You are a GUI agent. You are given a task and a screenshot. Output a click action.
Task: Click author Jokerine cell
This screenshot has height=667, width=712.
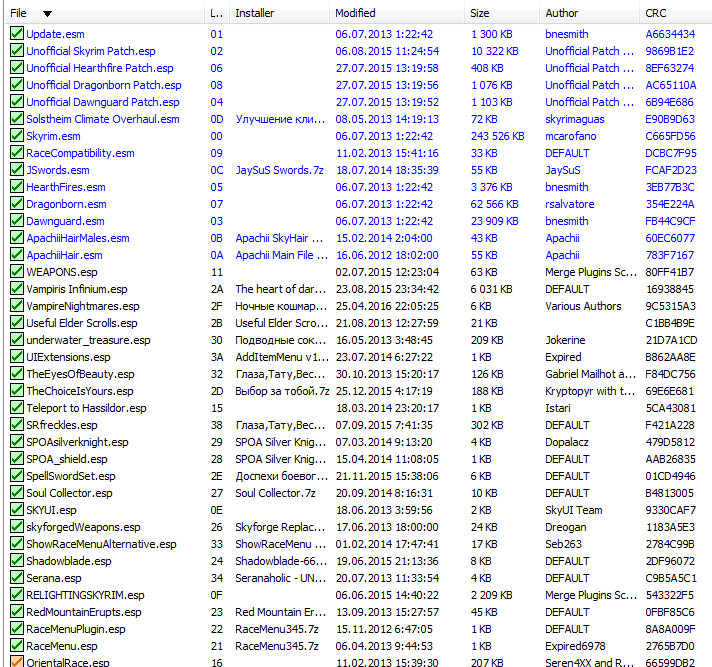(x=565, y=340)
